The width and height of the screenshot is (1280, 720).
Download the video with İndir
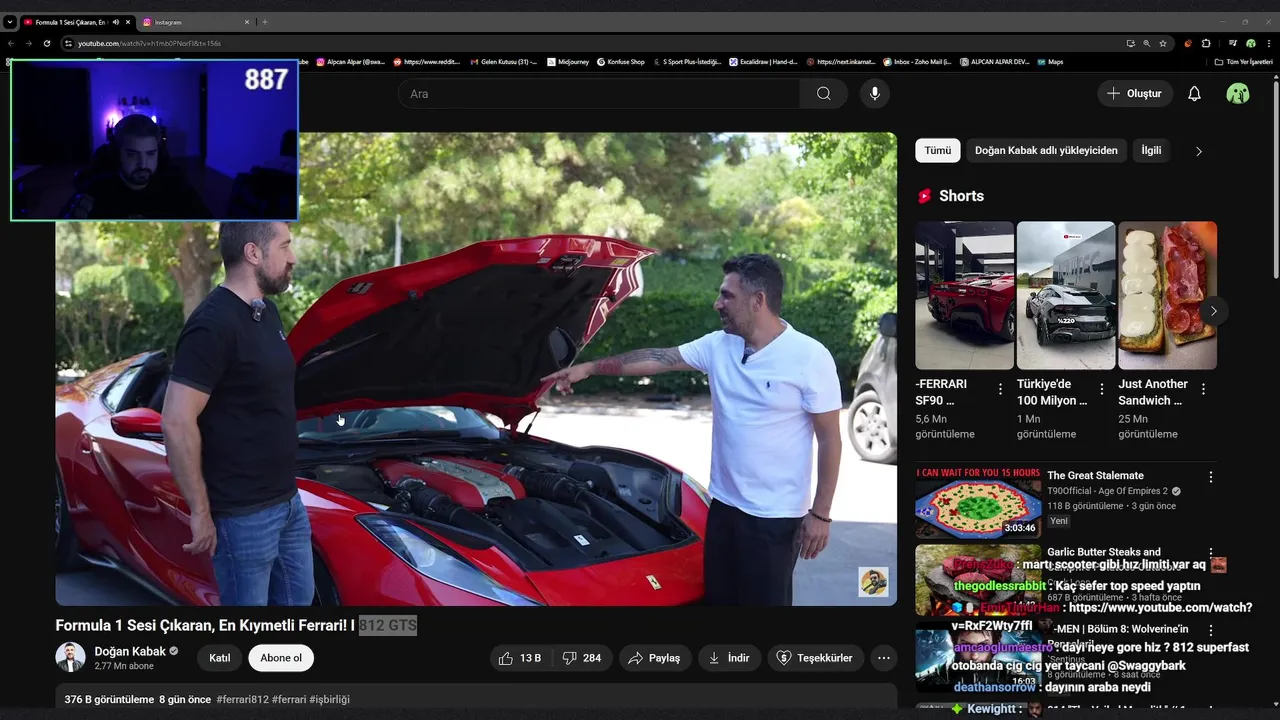click(729, 658)
